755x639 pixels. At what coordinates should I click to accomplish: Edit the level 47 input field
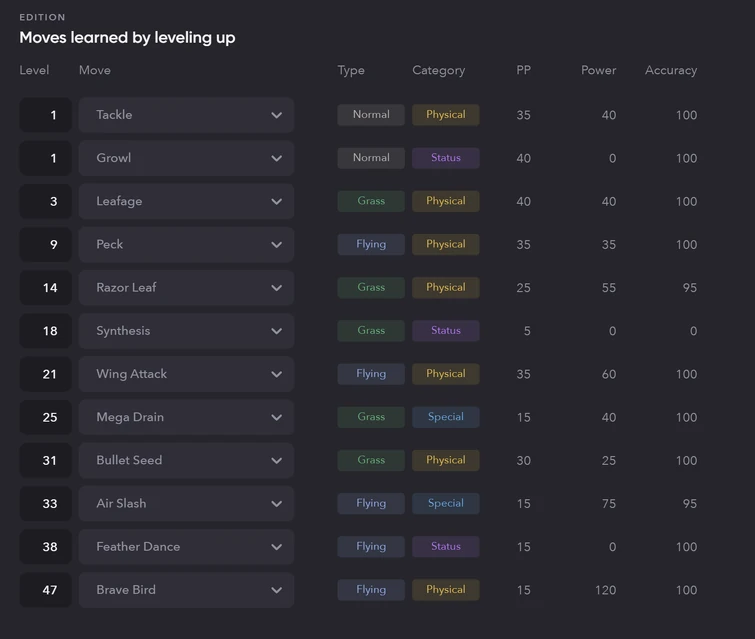(x=46, y=590)
